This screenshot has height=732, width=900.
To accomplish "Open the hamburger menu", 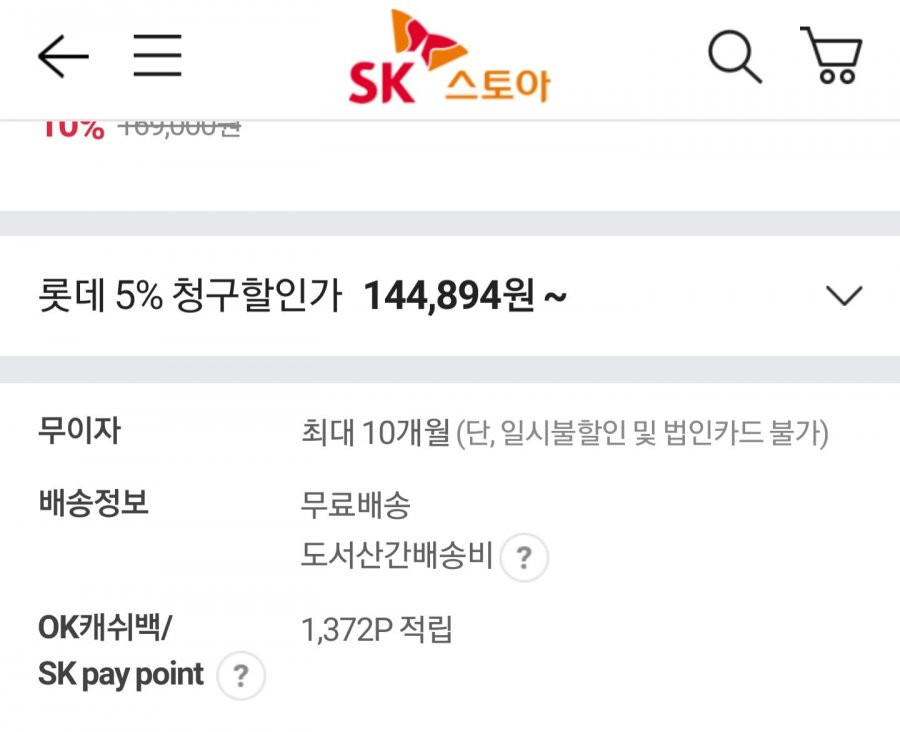I will [158, 55].
